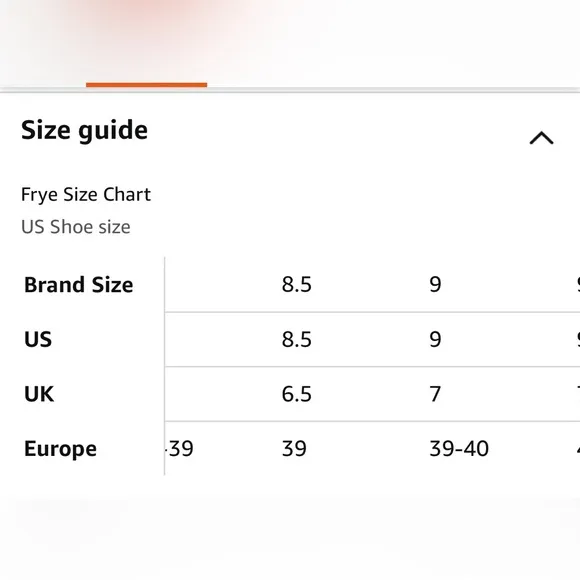
Task: Click Europe size value 39-40
Action: tap(459, 449)
